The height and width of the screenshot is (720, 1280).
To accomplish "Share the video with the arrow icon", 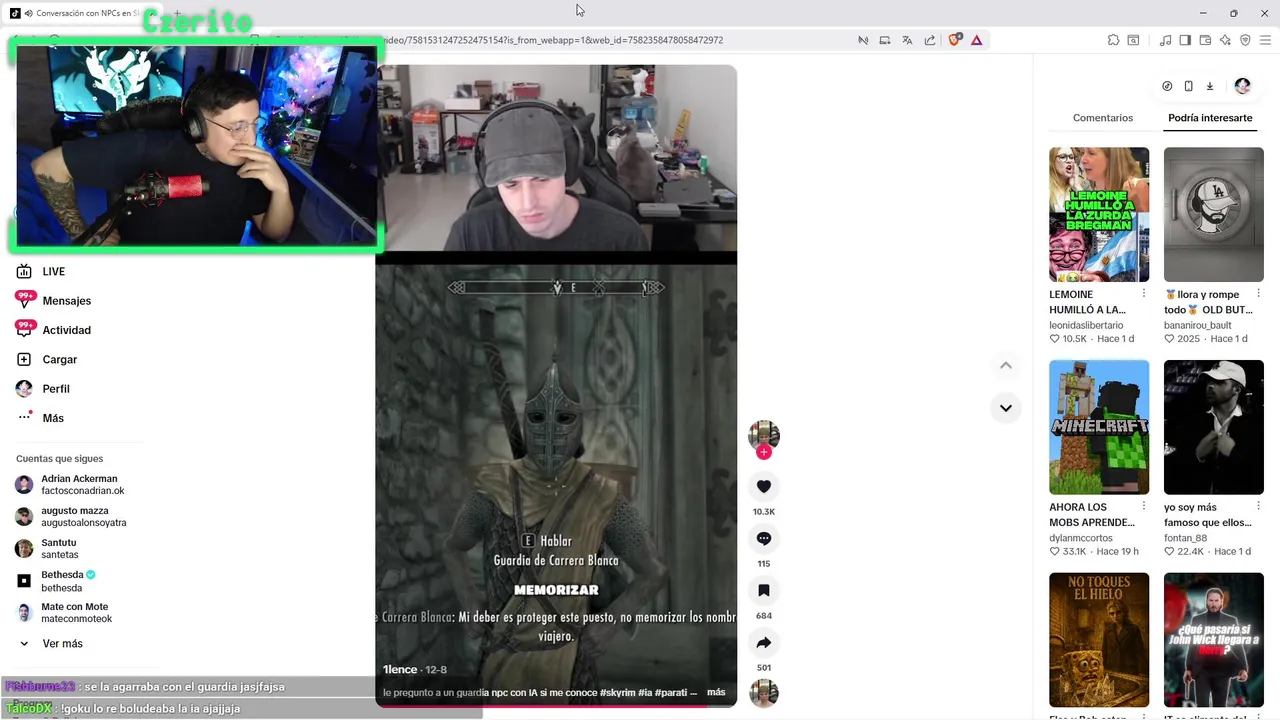I will 764,642.
